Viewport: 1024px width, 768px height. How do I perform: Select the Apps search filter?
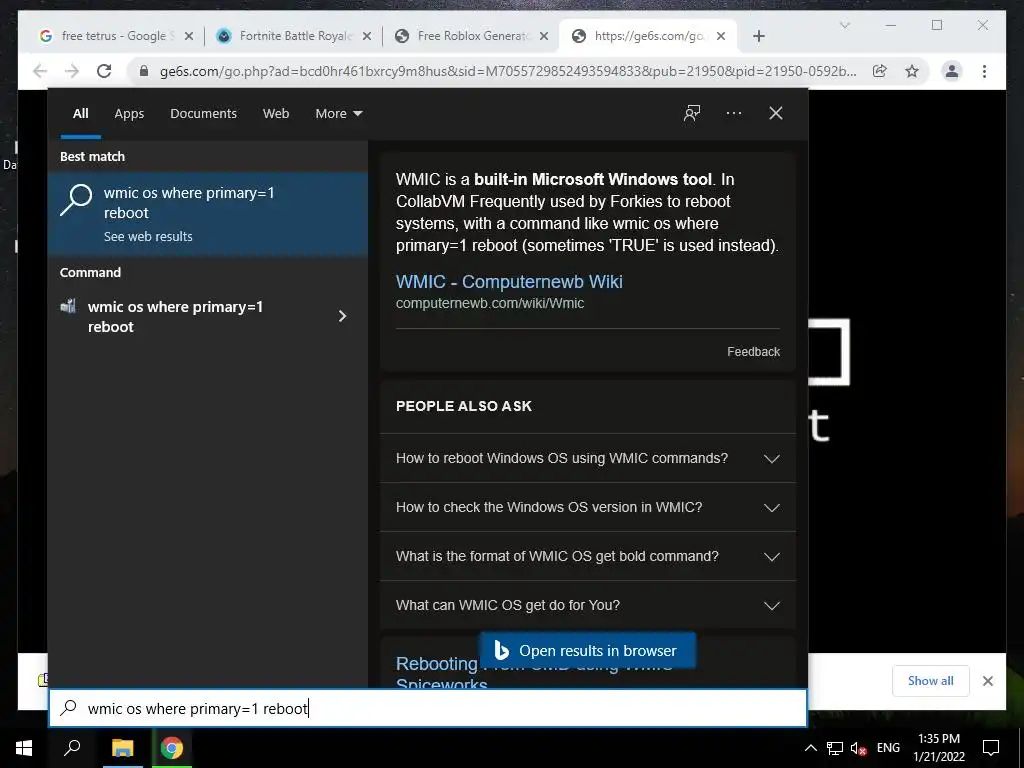(x=129, y=114)
